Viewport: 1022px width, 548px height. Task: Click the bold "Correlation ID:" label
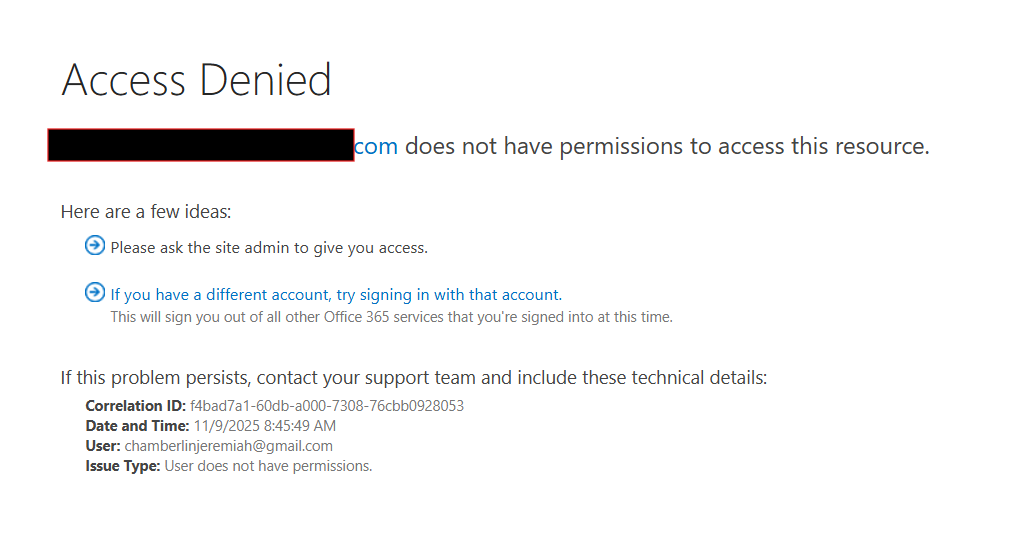point(135,406)
